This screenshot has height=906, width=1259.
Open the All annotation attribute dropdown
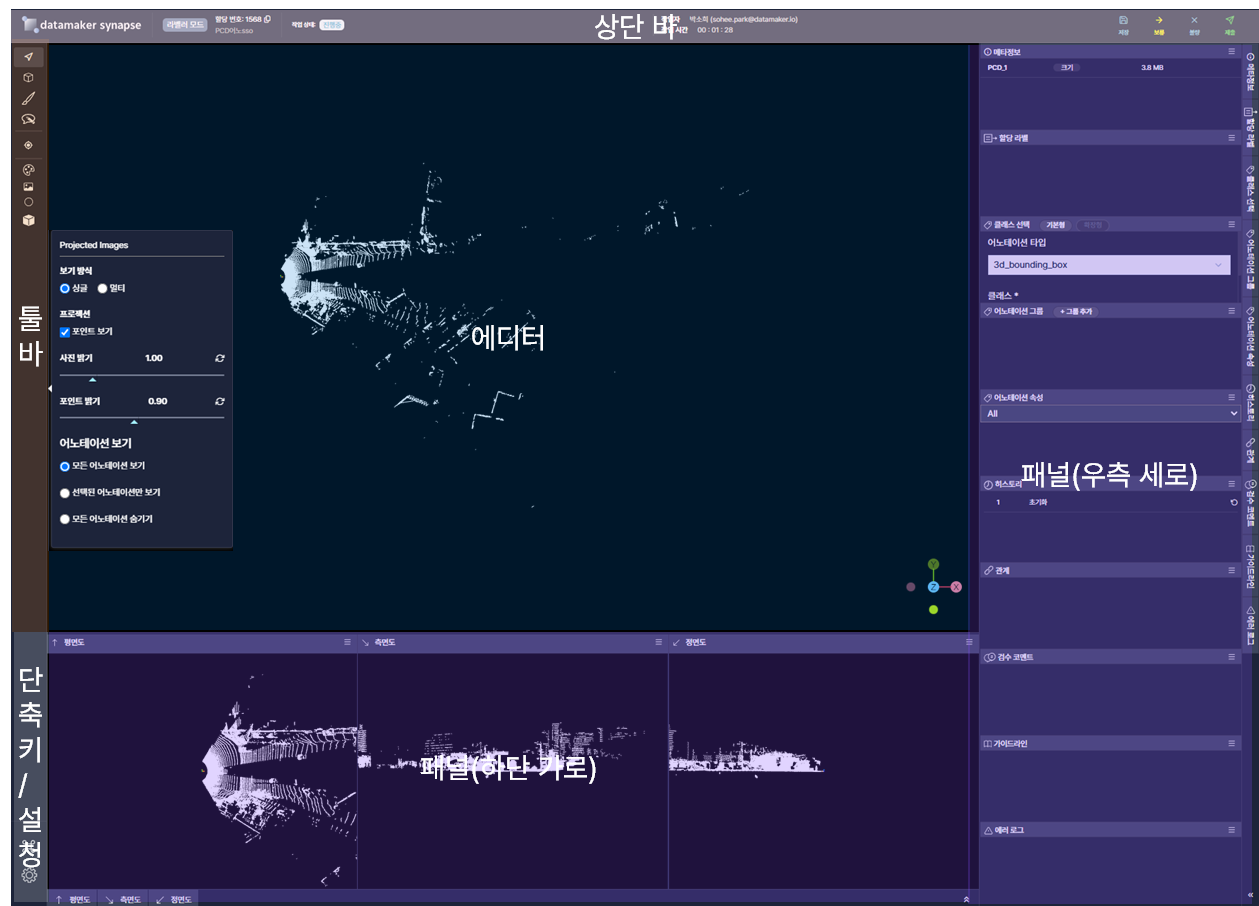[x=1110, y=413]
